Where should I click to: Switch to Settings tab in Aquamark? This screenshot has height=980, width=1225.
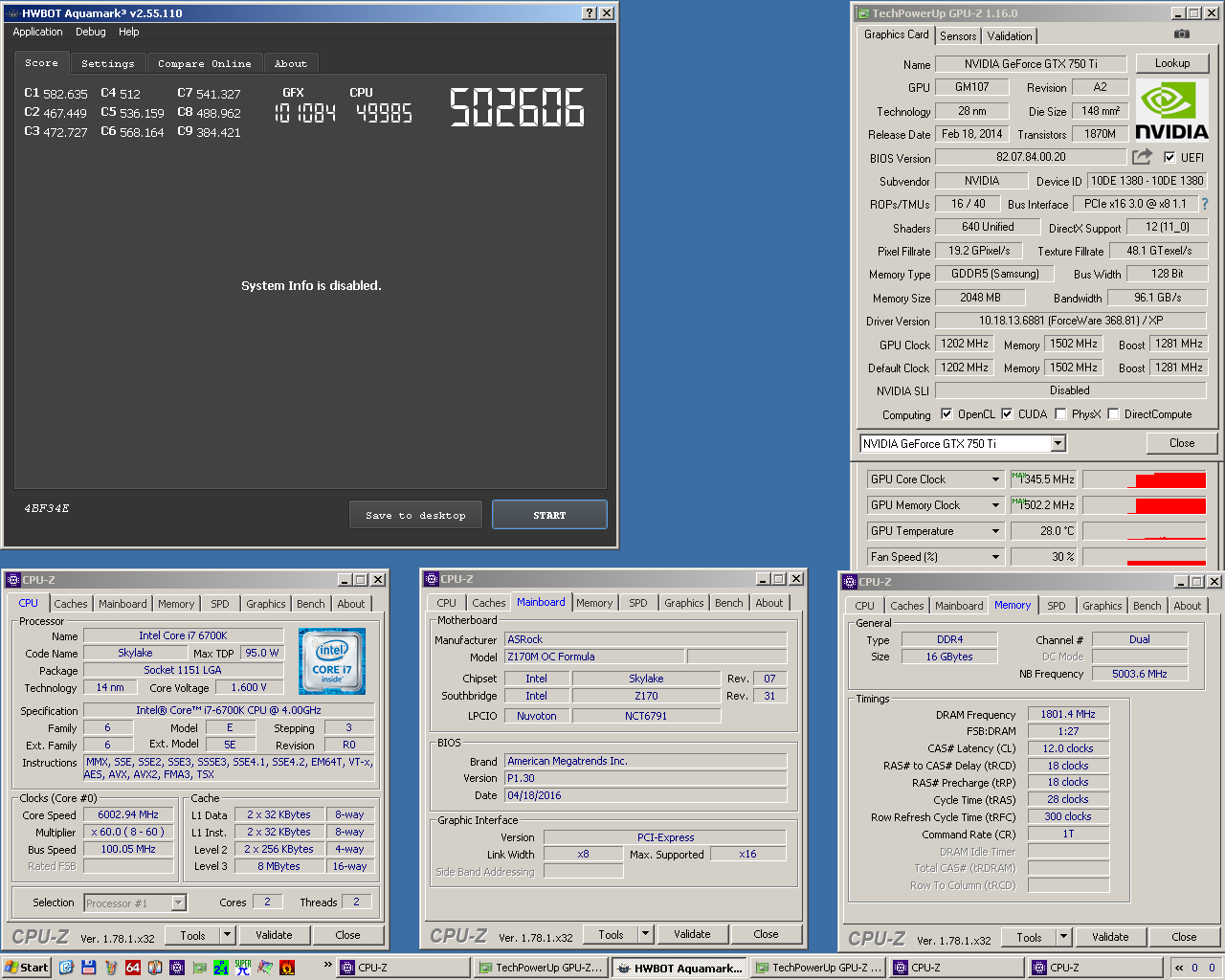coord(108,63)
